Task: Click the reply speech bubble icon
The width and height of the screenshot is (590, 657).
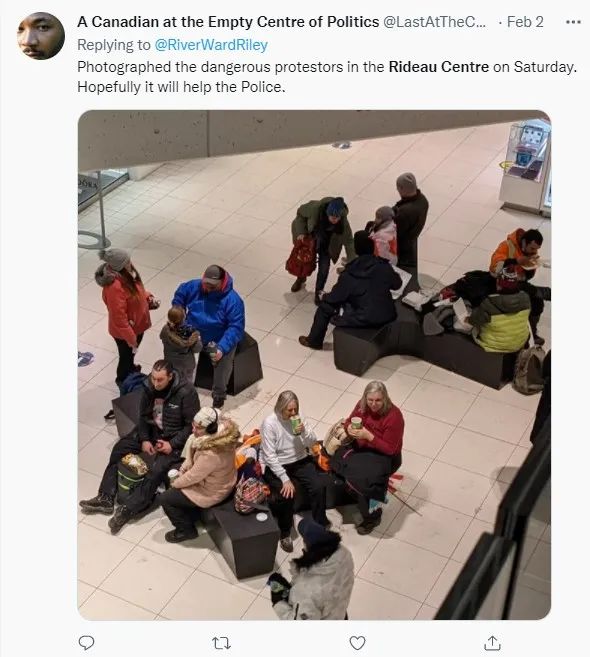Action: 86,642
